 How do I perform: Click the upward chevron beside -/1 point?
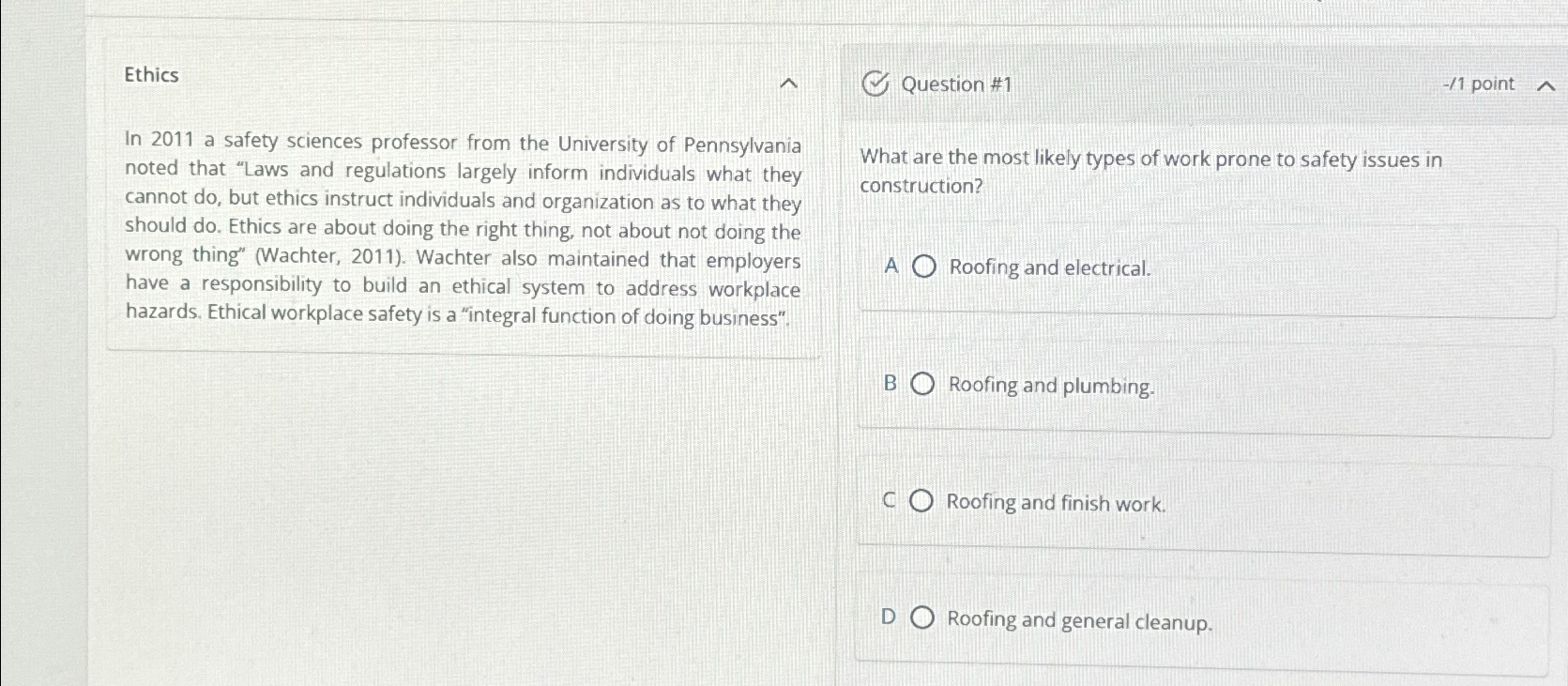pyautogui.click(x=1545, y=84)
